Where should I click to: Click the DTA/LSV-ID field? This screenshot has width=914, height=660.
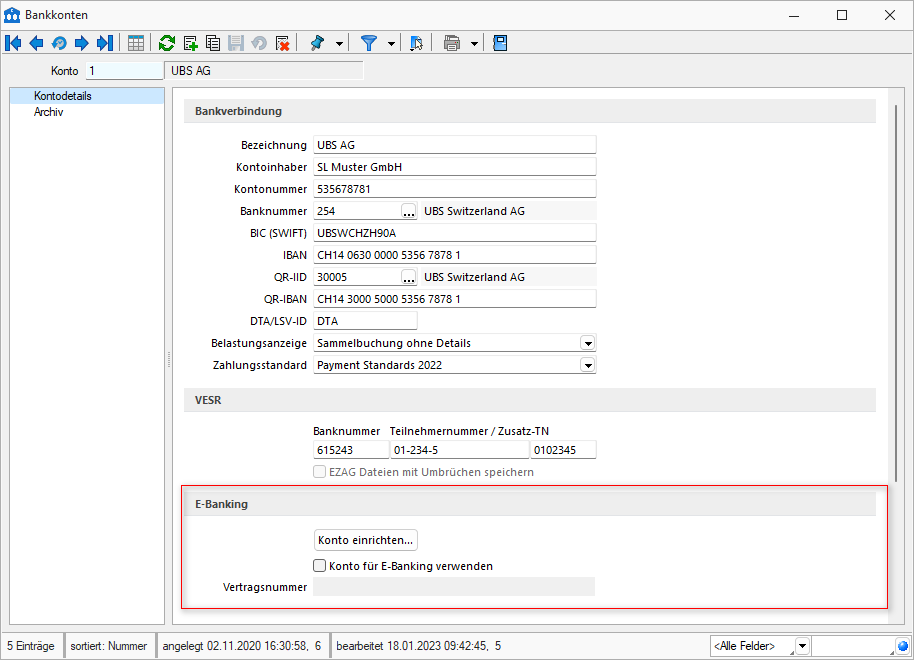(x=365, y=321)
